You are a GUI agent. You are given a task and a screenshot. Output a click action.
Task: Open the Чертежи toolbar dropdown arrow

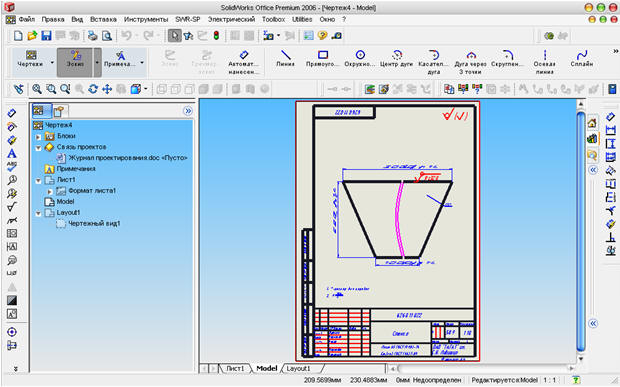[52, 62]
